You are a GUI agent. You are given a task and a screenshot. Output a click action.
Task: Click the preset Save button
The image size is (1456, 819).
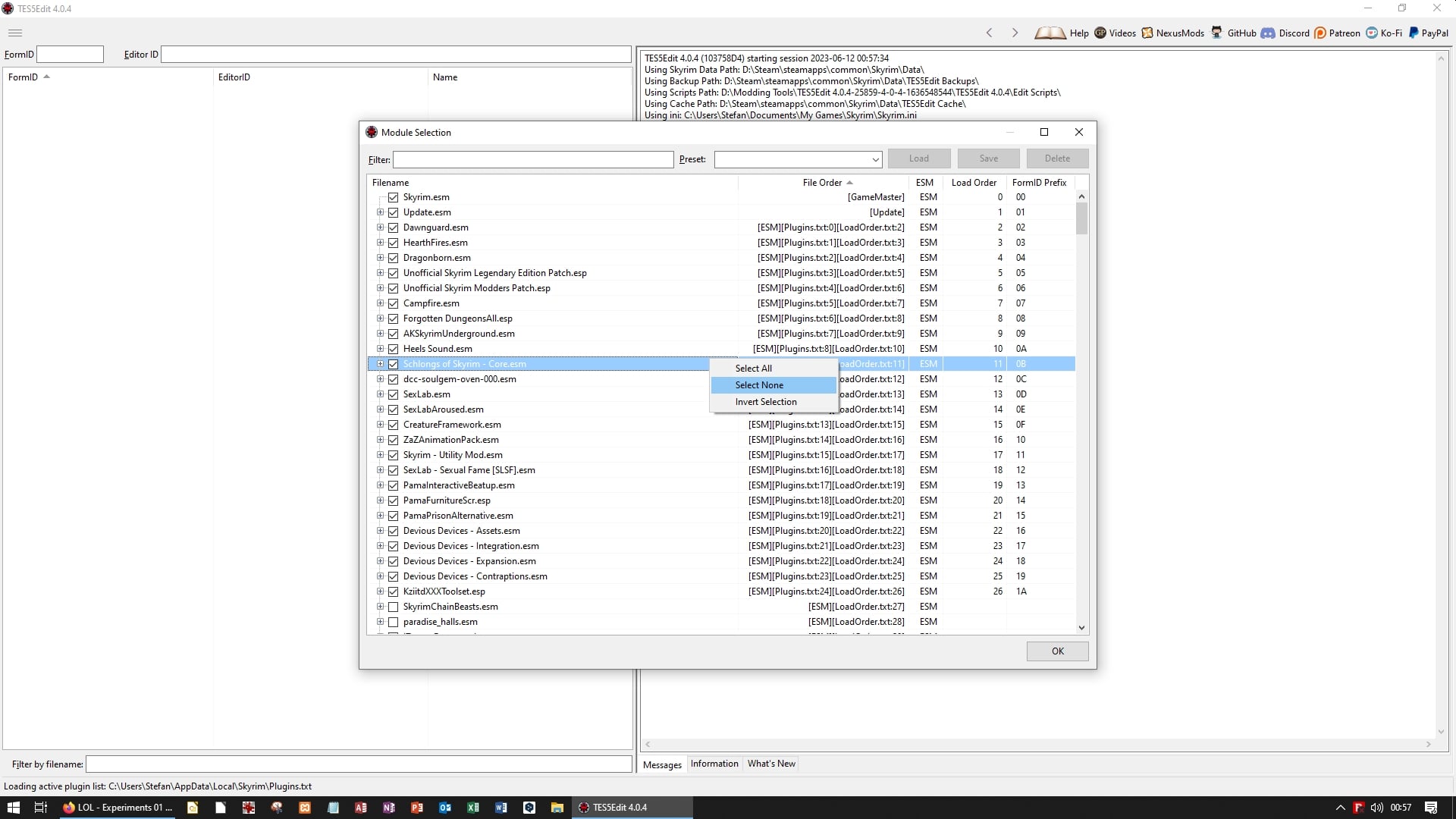[988, 158]
